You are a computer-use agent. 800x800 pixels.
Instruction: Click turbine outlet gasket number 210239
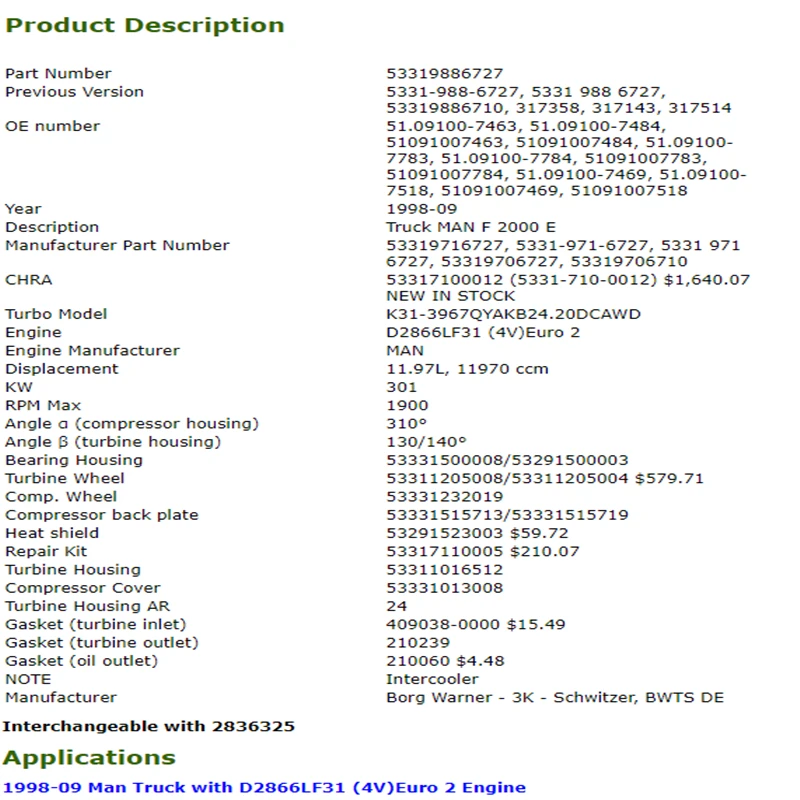418,643
